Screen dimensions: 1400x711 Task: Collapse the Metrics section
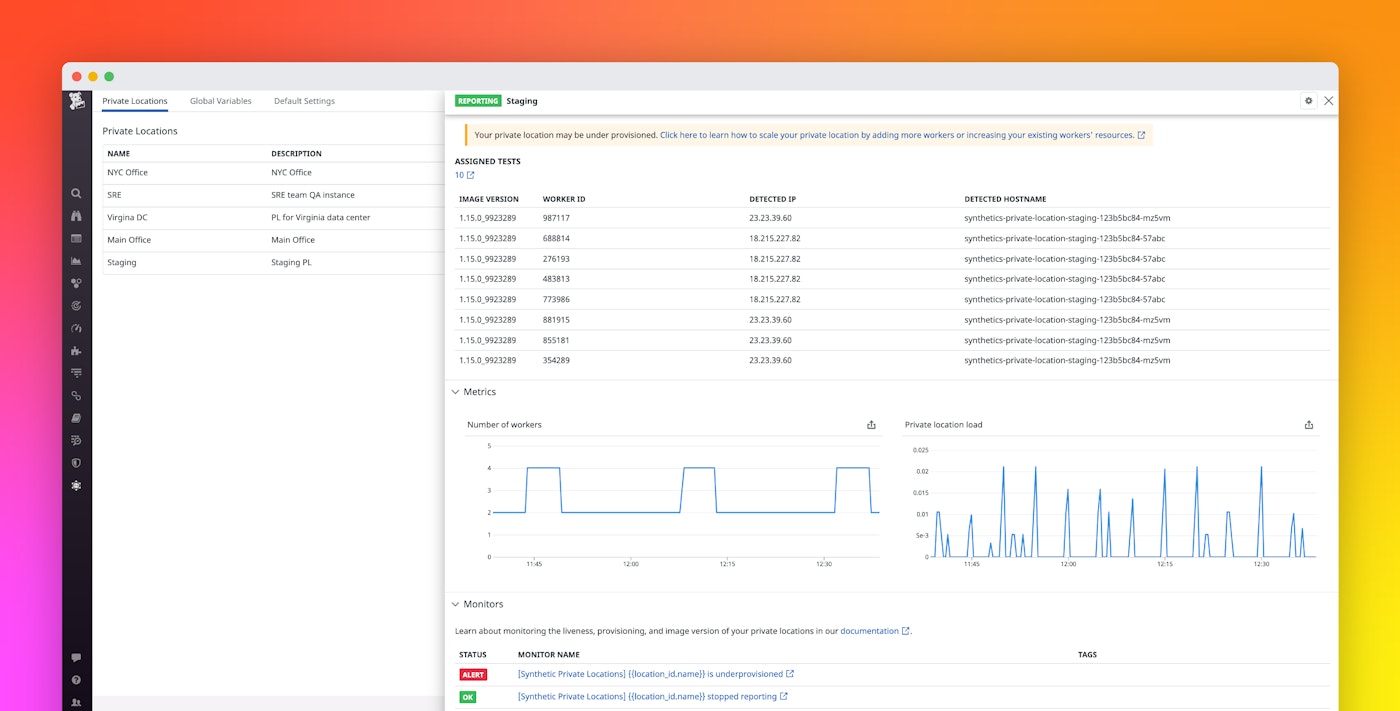click(456, 392)
